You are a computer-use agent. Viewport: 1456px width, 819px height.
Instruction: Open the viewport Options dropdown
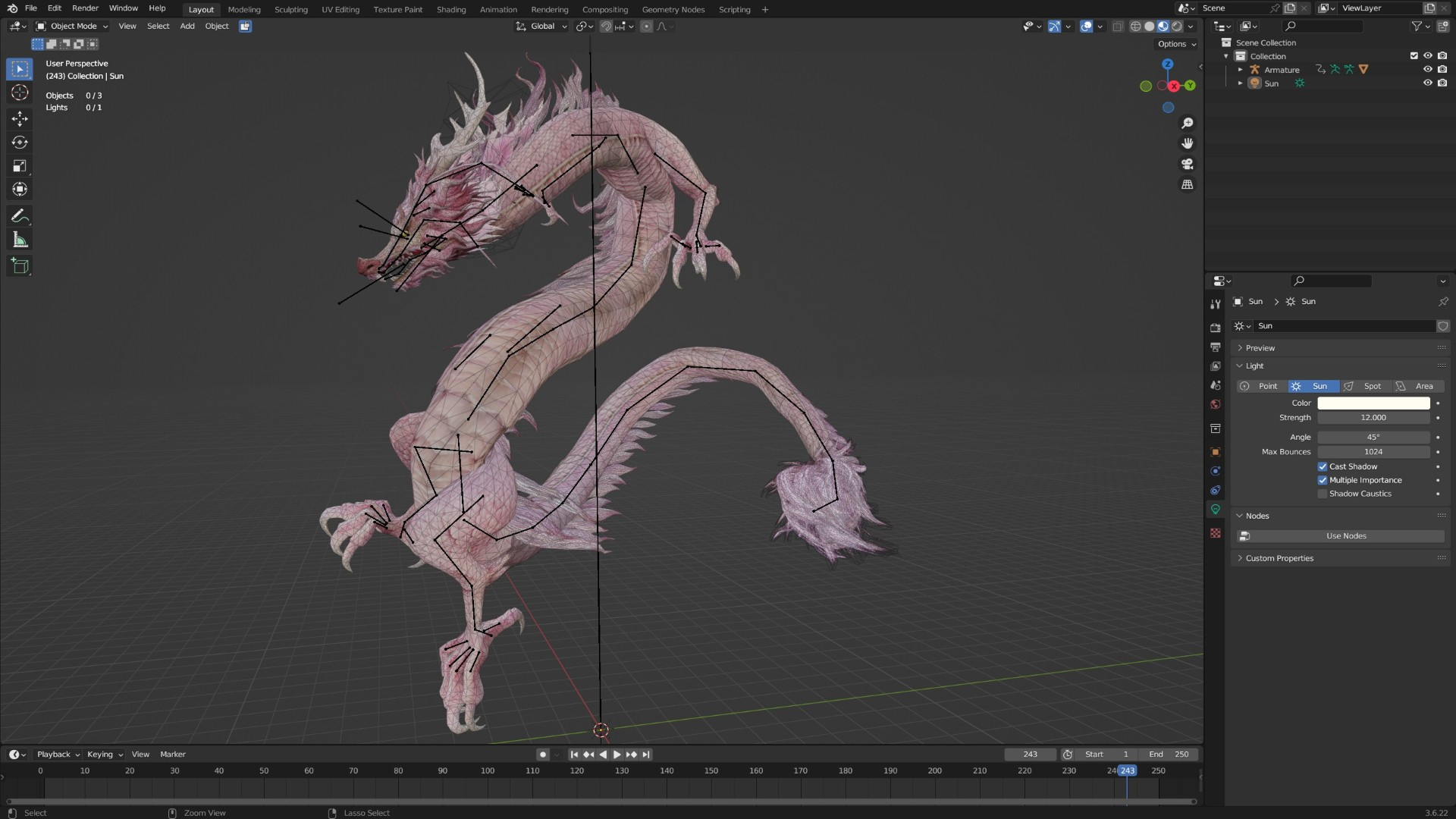coord(1176,44)
